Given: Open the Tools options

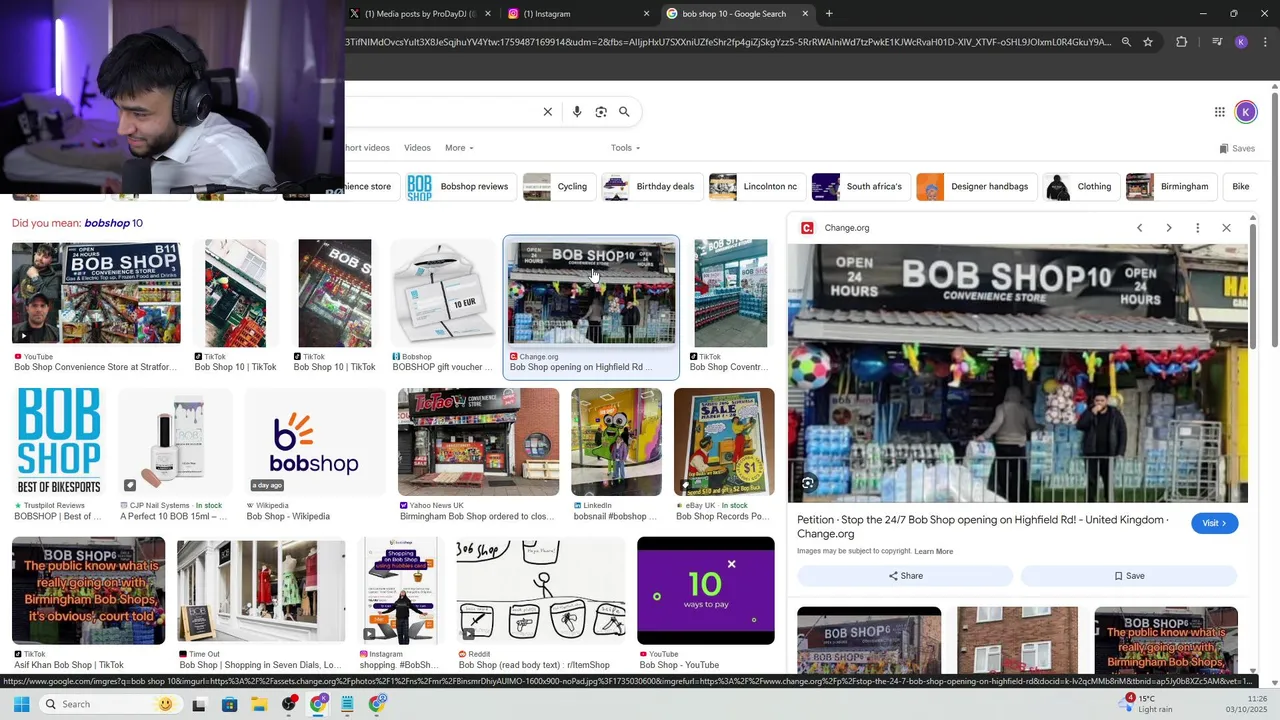Looking at the screenshot, I should coord(625,148).
